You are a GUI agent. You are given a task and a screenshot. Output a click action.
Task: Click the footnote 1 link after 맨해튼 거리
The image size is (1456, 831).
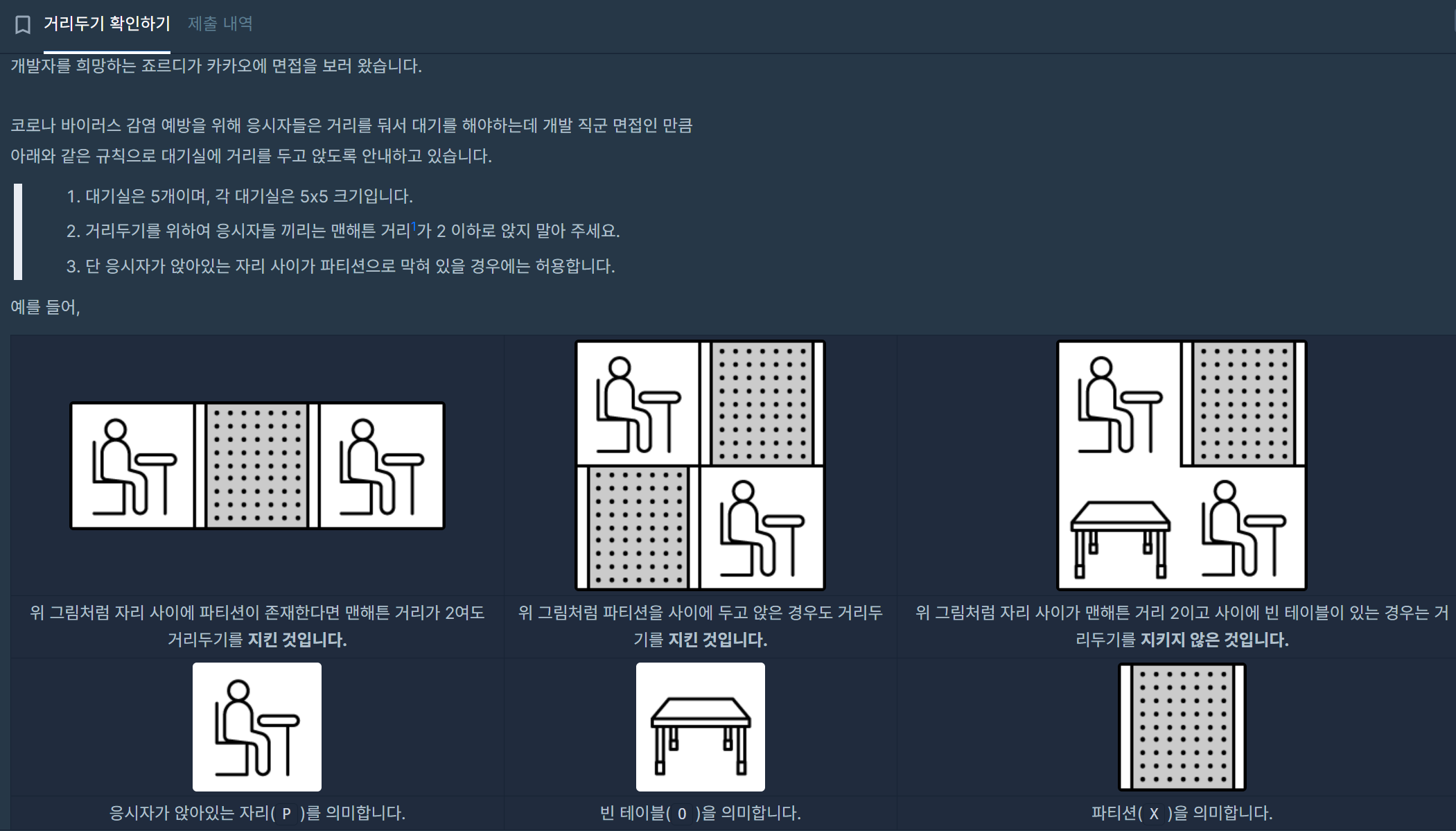[x=414, y=226]
